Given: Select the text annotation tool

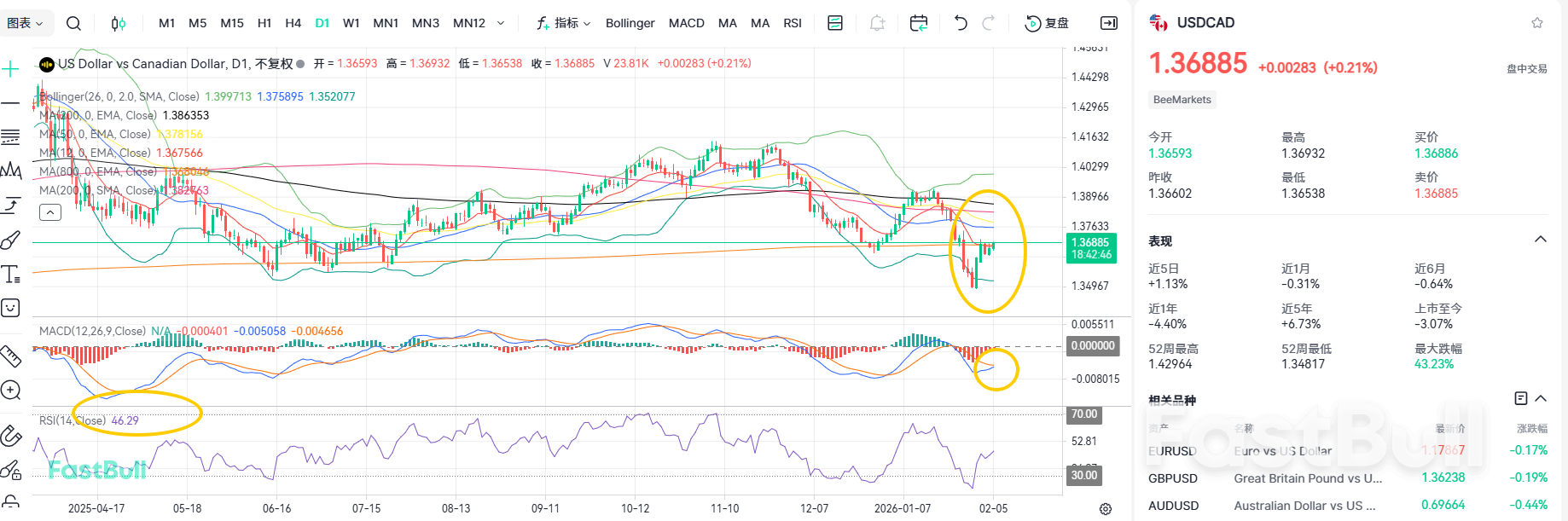Looking at the screenshot, I should click(x=11, y=274).
